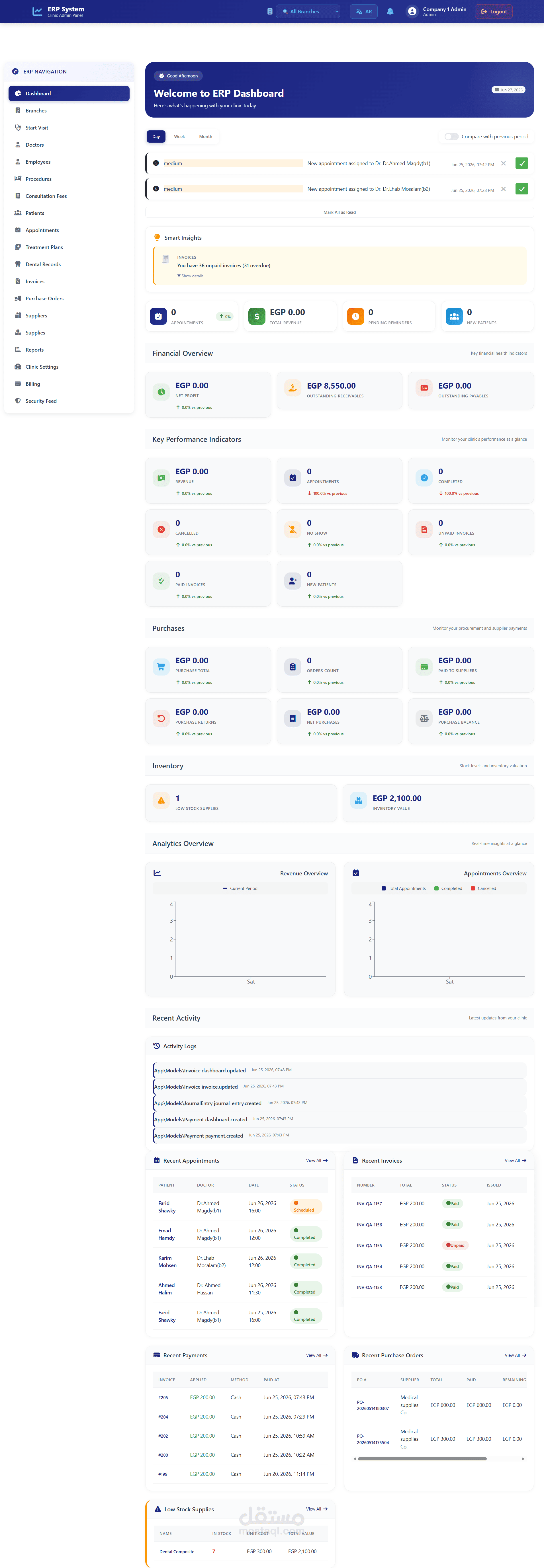Click the Smart Insights lightbulb icon

click(157, 237)
